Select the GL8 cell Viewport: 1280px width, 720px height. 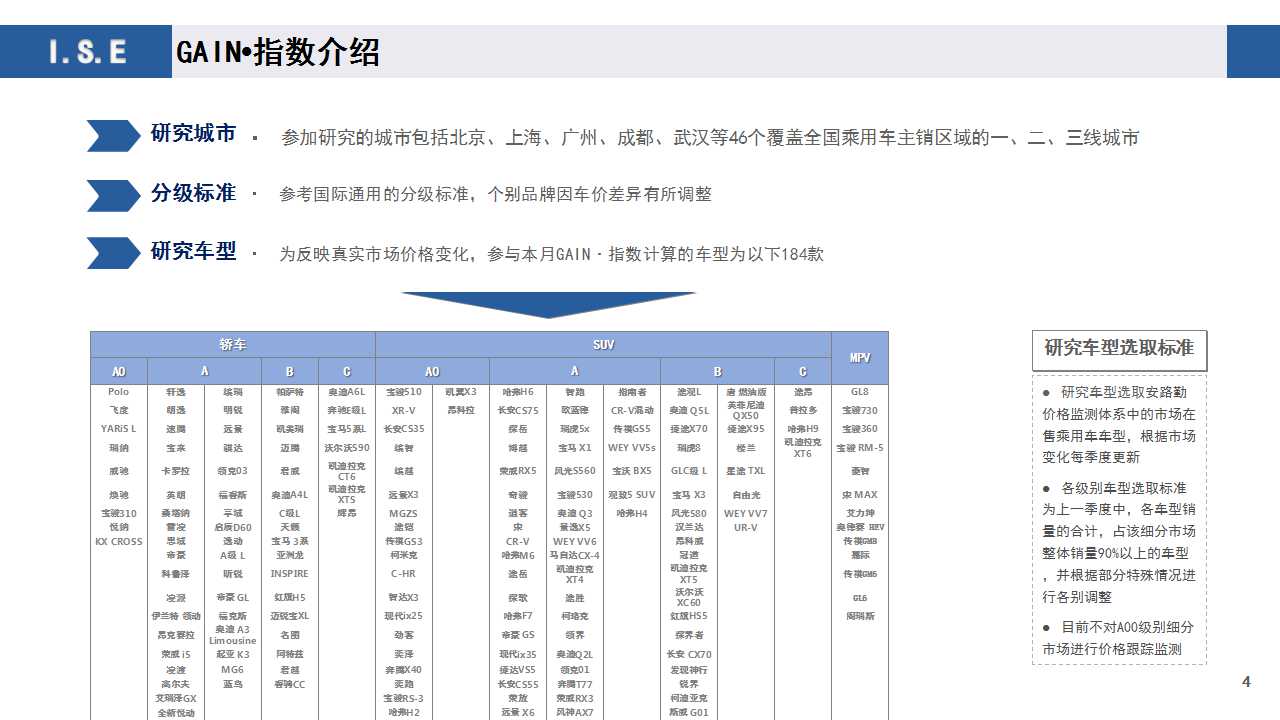coord(860,392)
